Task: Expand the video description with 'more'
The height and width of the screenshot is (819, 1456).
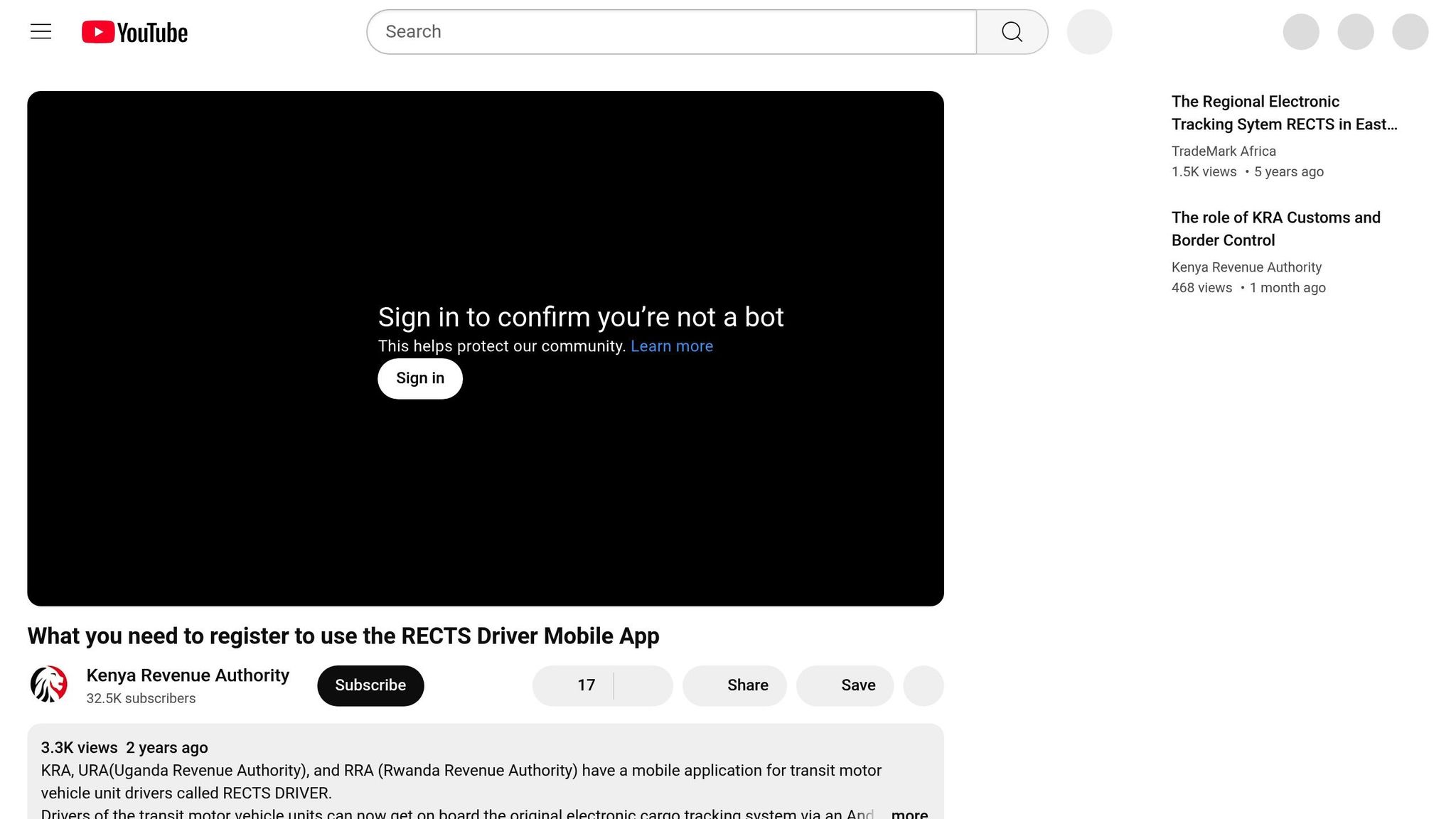Action: (x=909, y=813)
